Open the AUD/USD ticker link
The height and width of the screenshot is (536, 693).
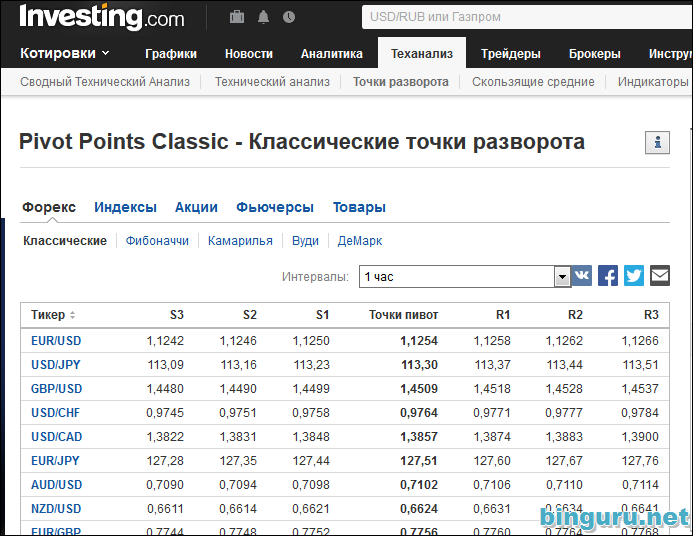(x=57, y=485)
